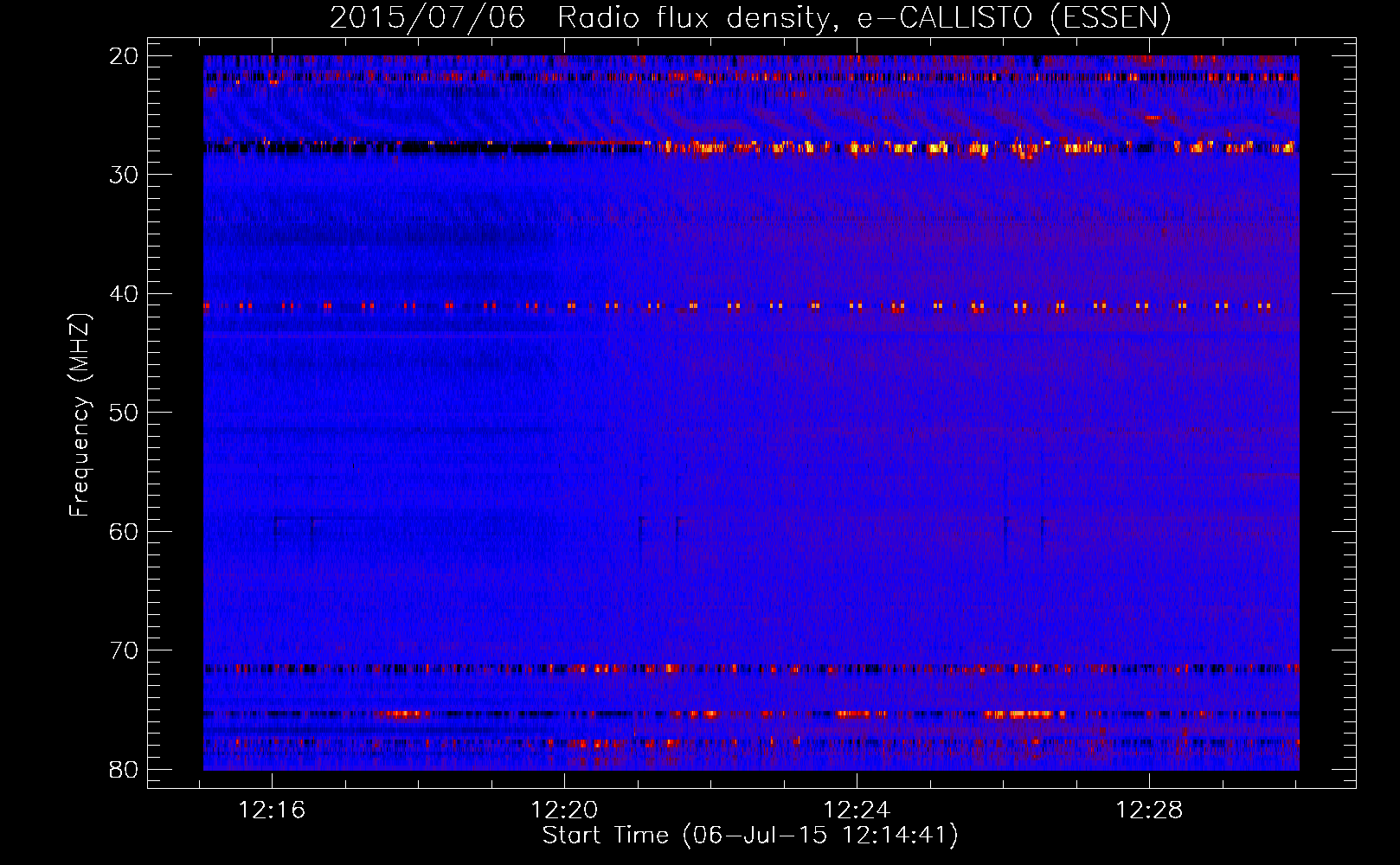Click the 12:16 time tick label
The image size is (1400, 865).
tap(272, 811)
